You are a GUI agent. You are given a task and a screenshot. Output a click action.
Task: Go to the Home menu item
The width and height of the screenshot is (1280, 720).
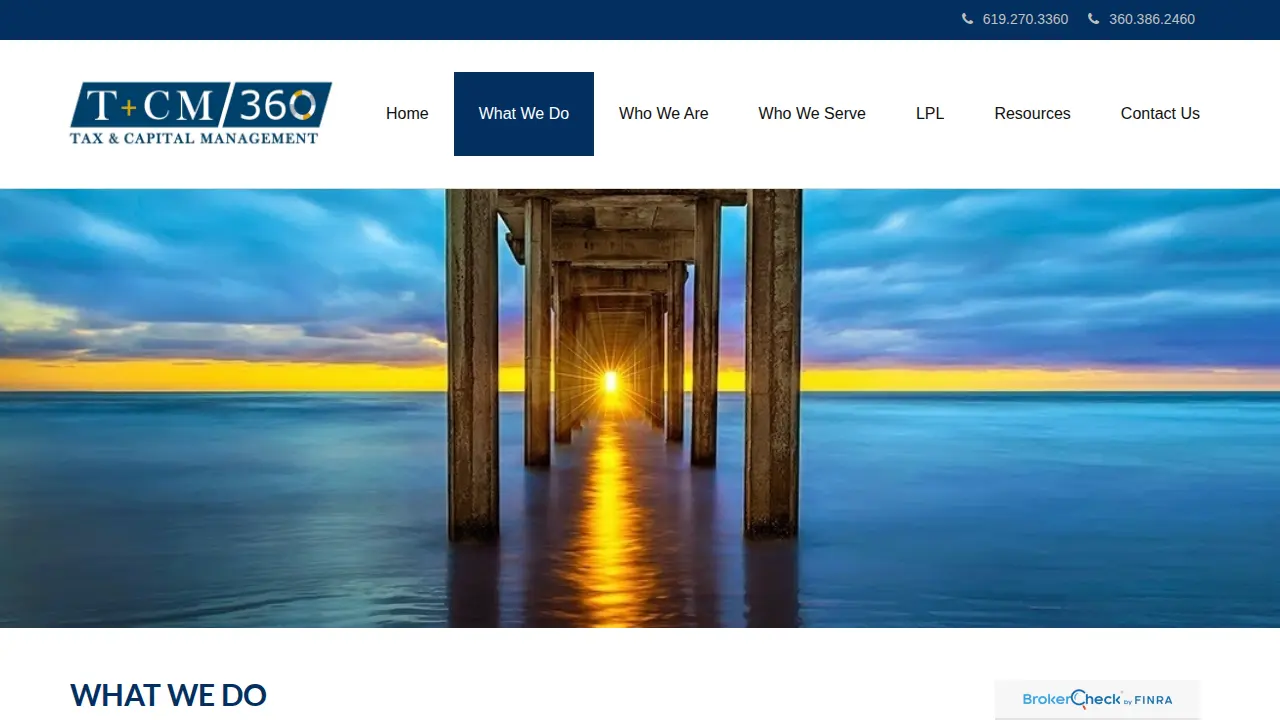click(407, 114)
